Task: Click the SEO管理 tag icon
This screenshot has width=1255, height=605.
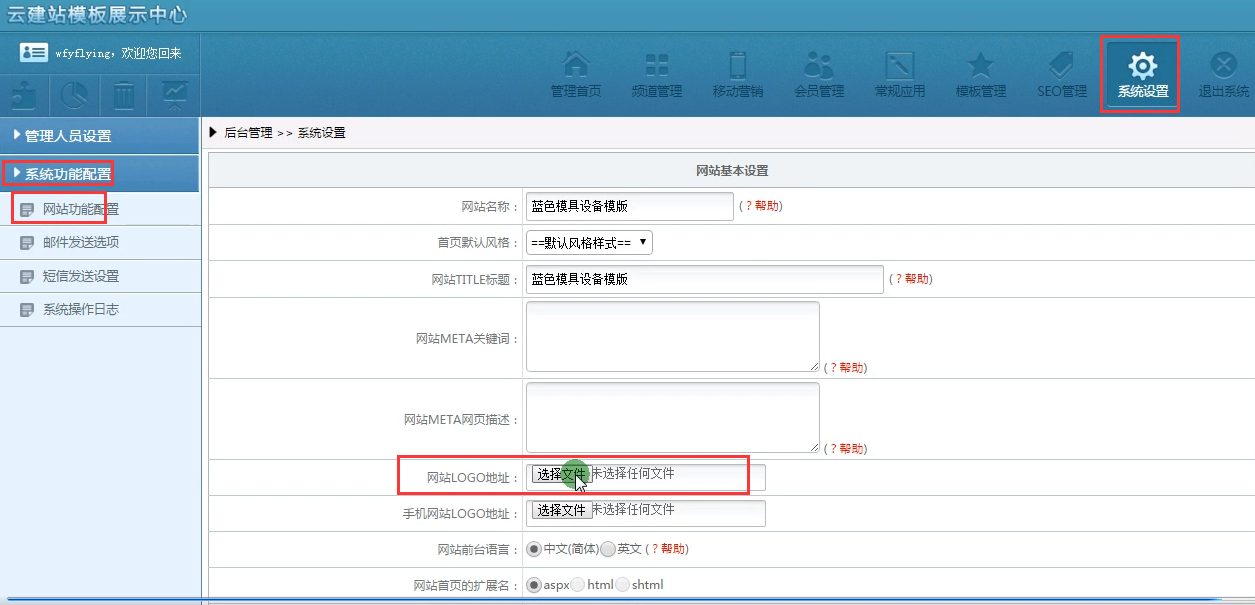Action: coord(1061,66)
